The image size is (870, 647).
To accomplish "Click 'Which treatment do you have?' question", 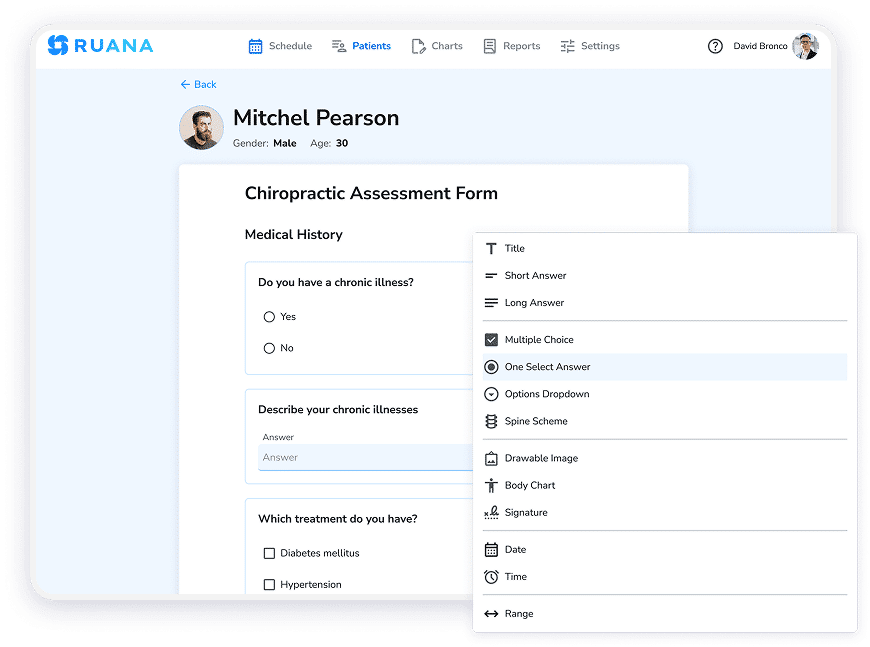I will 337,519.
